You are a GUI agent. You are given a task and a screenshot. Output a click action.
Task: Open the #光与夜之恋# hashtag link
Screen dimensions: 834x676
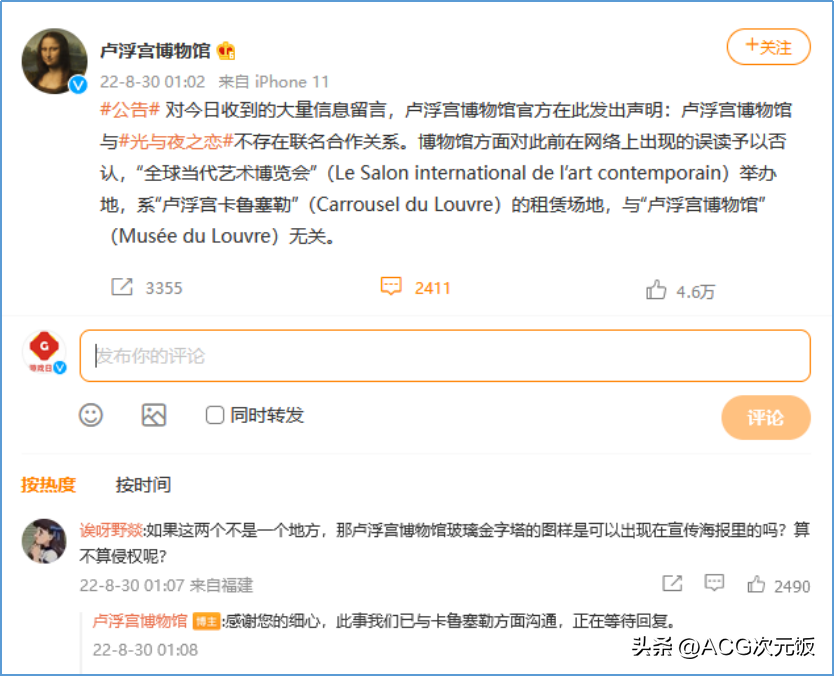tap(176, 141)
